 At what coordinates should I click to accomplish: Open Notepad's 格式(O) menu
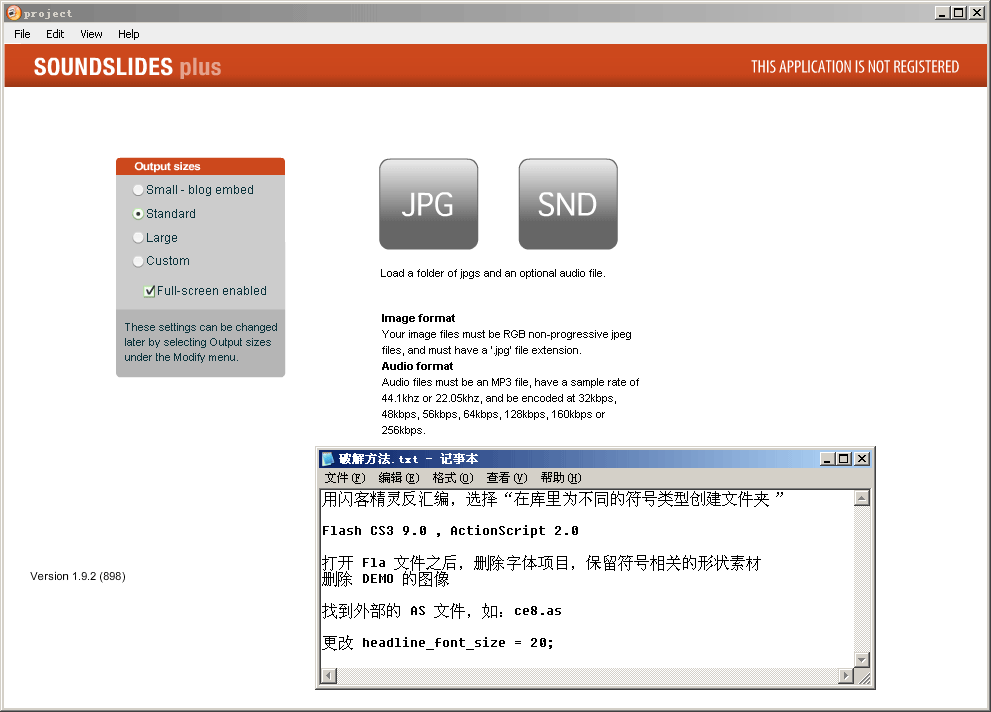click(x=453, y=478)
